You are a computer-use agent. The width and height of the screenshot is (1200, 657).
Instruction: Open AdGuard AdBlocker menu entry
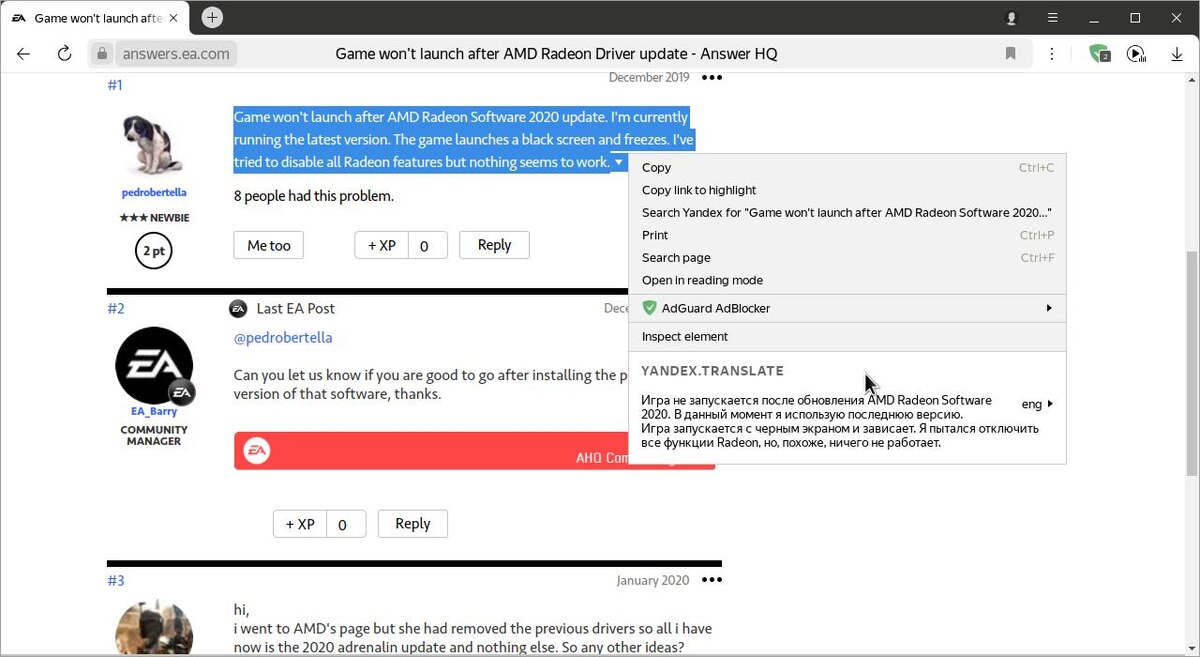847,308
